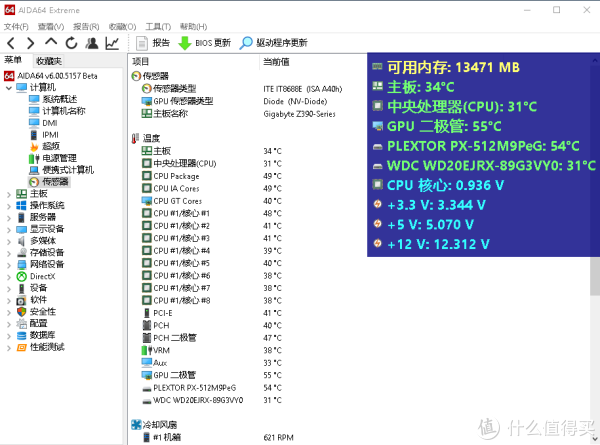This screenshot has height=445, width=600.
Task: Refresh the sensor readings
Action: [x=71, y=43]
